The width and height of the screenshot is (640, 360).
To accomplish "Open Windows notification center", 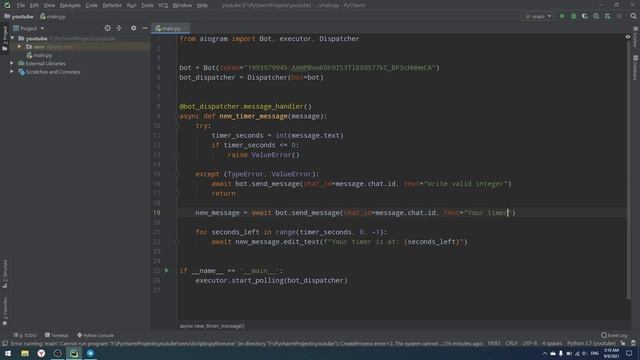I will click(629, 353).
